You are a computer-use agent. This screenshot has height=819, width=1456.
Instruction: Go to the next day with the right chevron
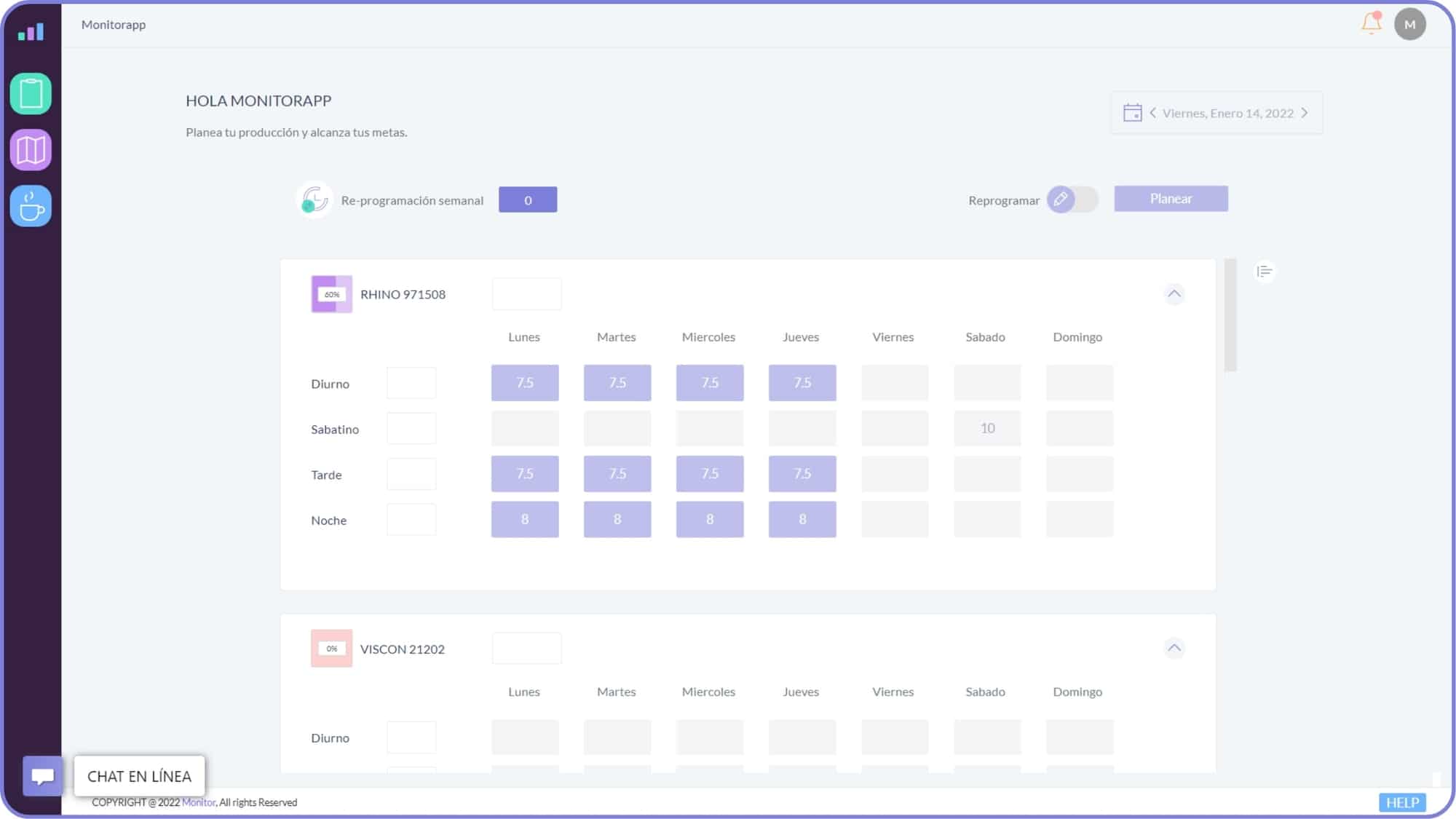click(x=1305, y=112)
